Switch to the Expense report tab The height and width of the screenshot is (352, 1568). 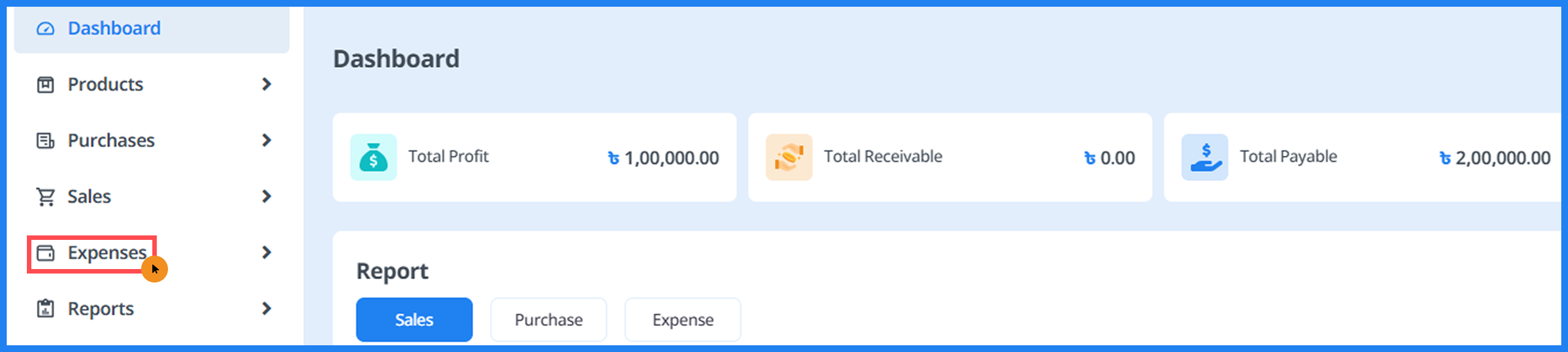682,319
